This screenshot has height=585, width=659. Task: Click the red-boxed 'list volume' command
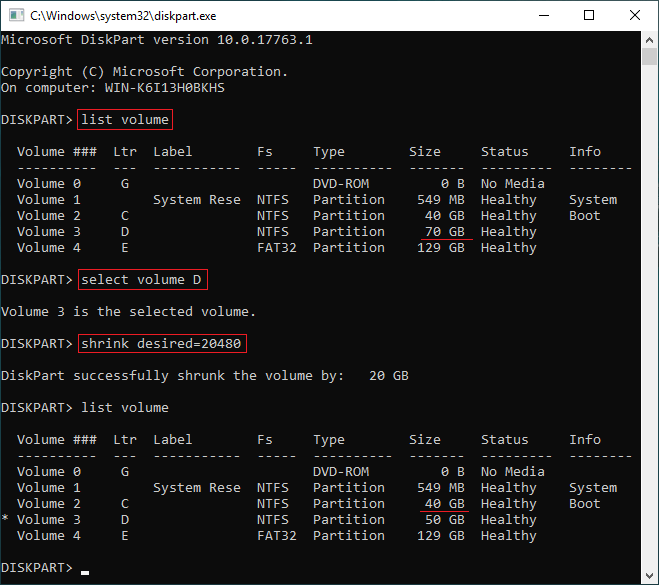pyautogui.click(x=125, y=120)
